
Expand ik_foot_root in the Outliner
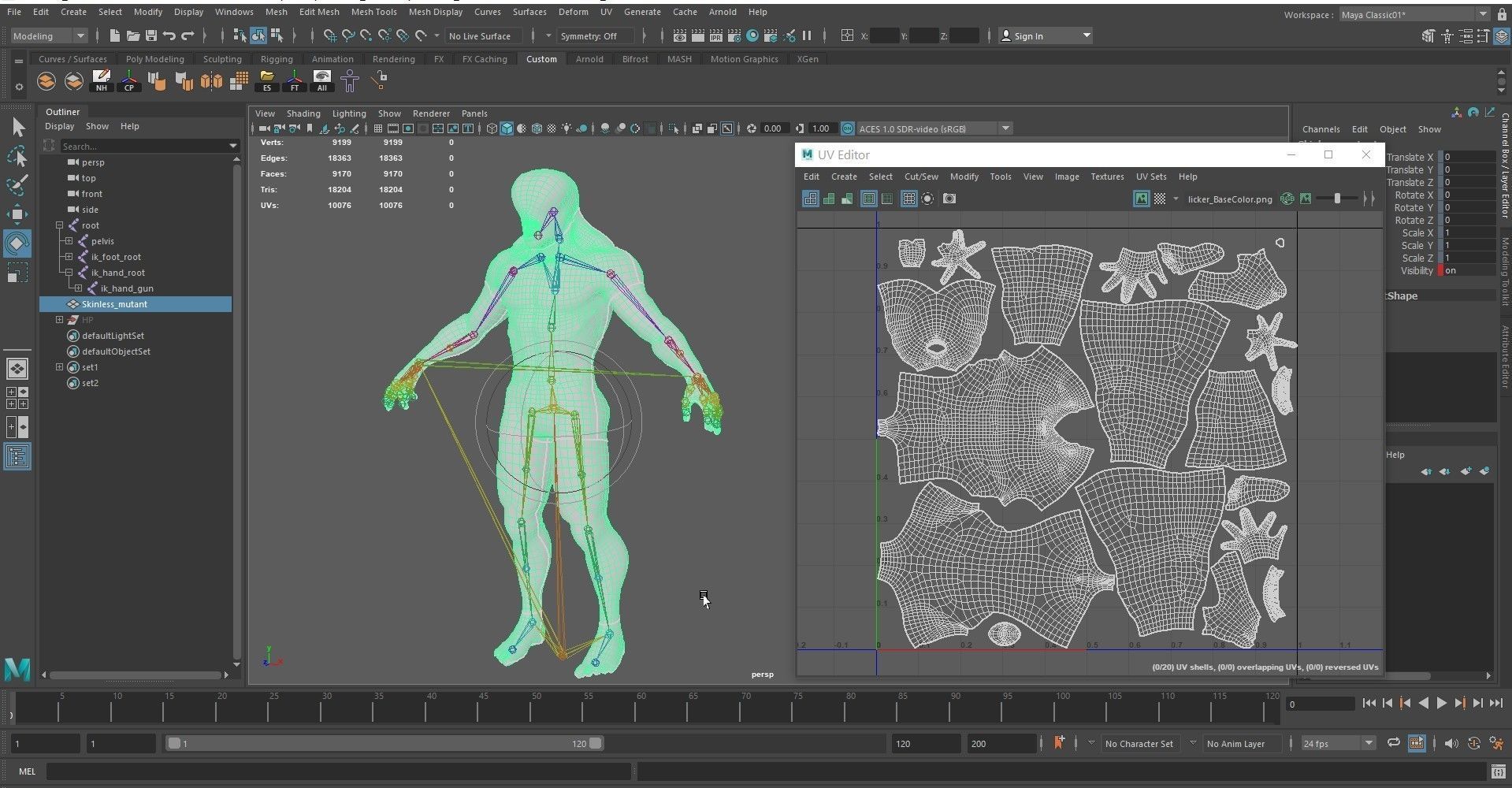pyautogui.click(x=69, y=257)
